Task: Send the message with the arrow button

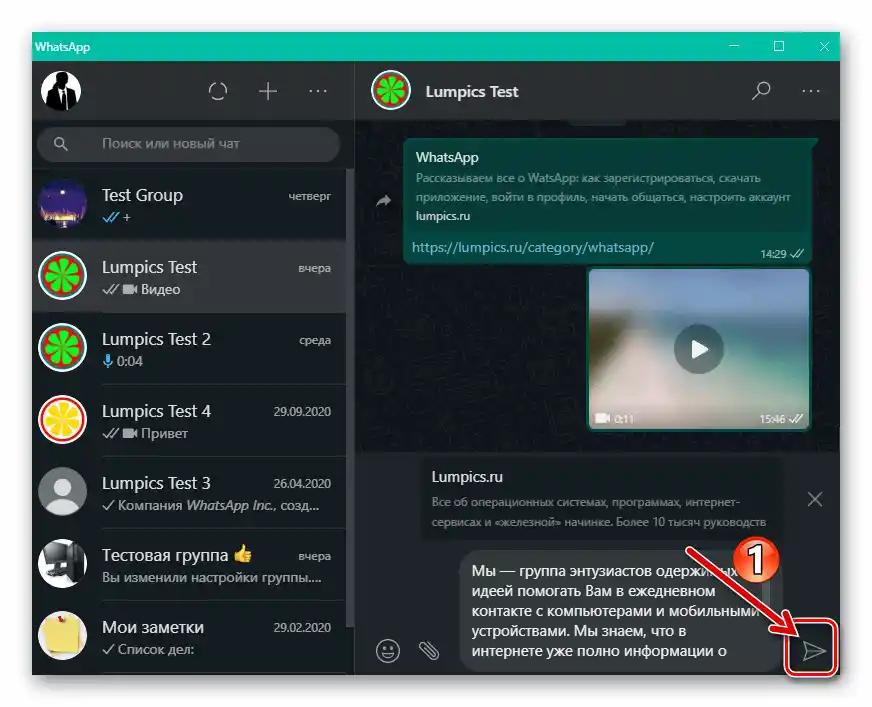Action: pos(814,650)
